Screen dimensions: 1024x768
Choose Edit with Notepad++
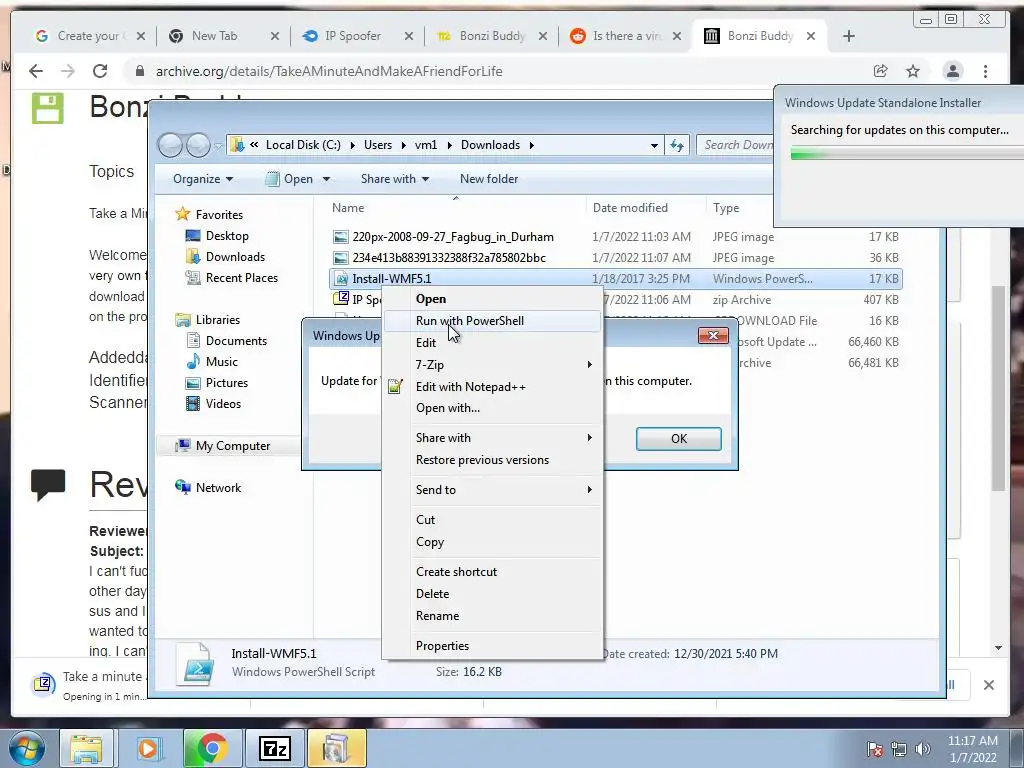[x=491, y=387]
